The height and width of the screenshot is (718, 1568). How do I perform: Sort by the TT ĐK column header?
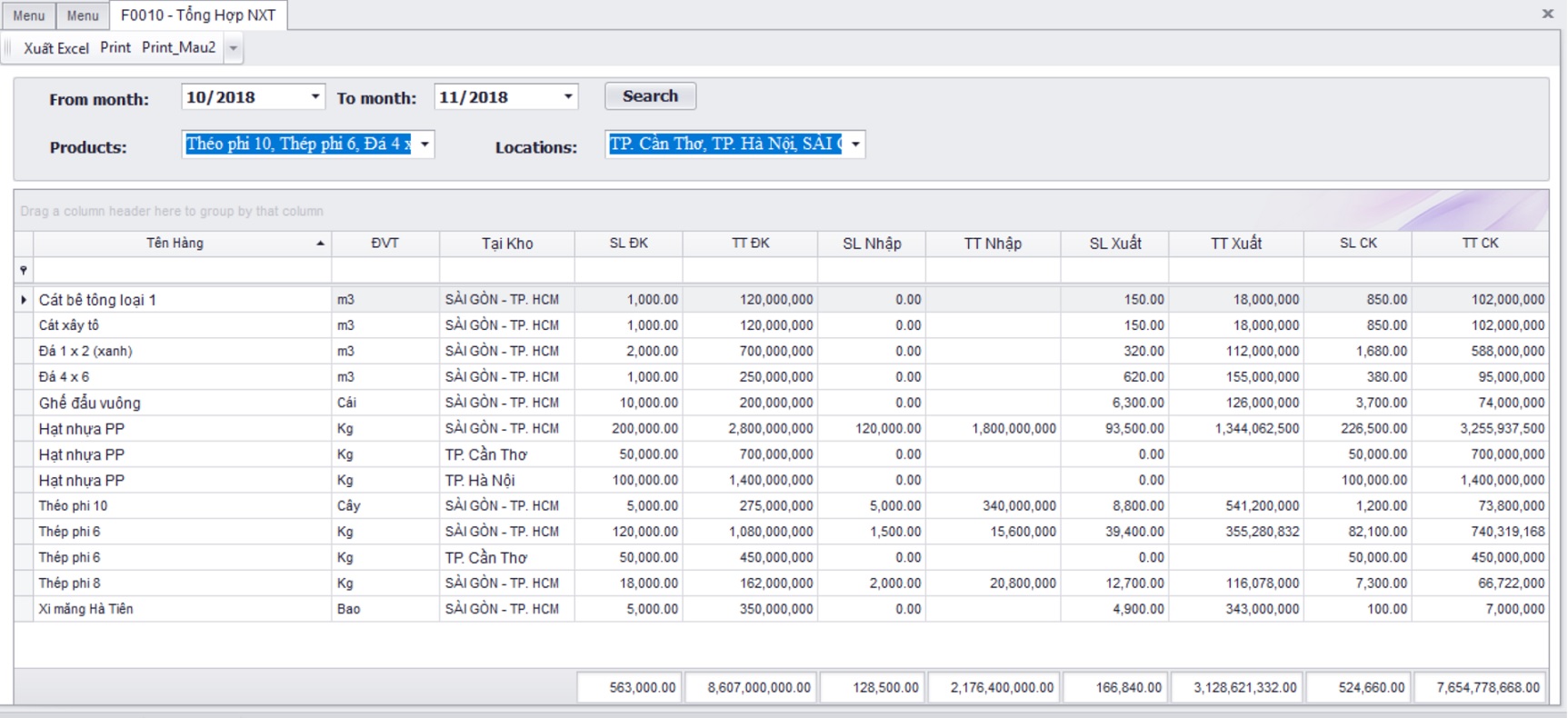click(x=750, y=244)
